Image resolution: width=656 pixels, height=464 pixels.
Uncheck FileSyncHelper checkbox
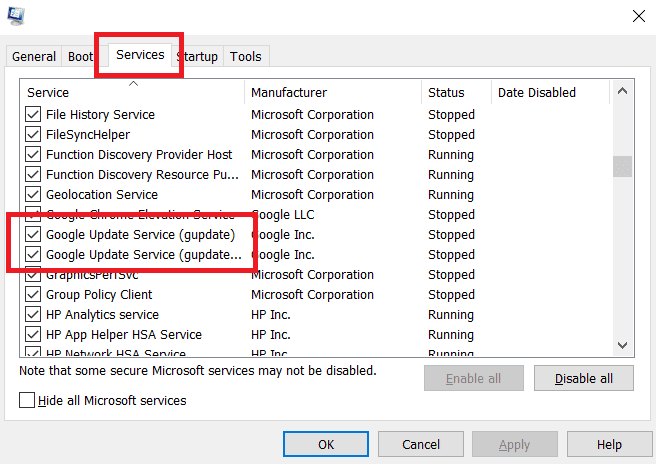pyautogui.click(x=33, y=134)
